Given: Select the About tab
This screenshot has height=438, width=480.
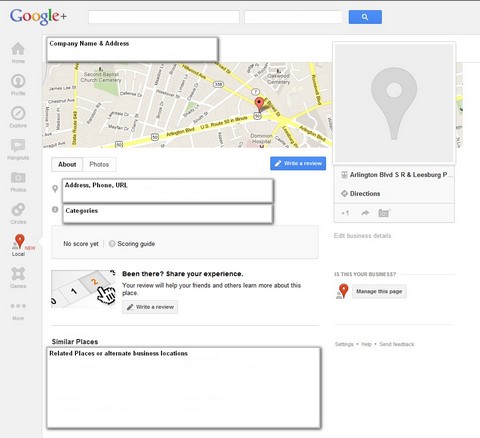Looking at the screenshot, I should (67, 164).
